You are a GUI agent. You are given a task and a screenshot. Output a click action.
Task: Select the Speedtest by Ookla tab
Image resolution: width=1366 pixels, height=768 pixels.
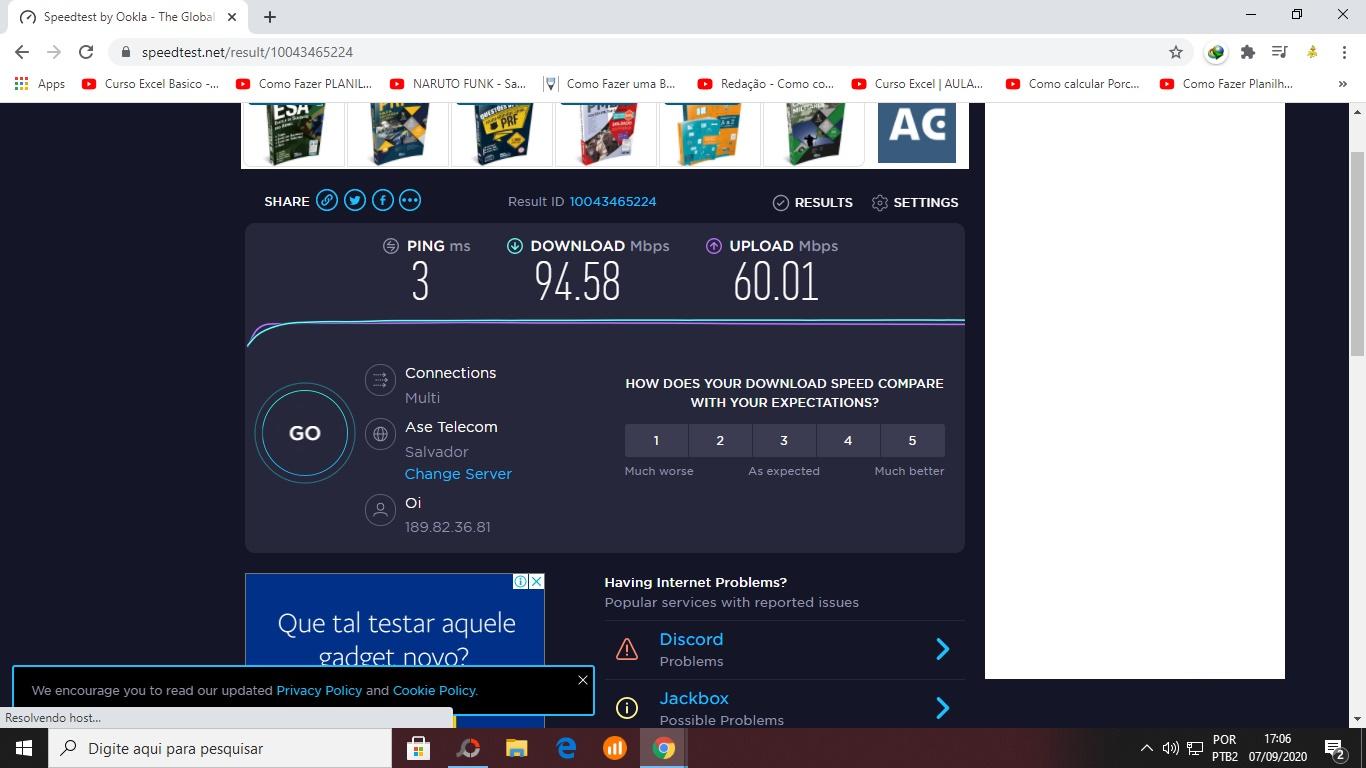[128, 17]
